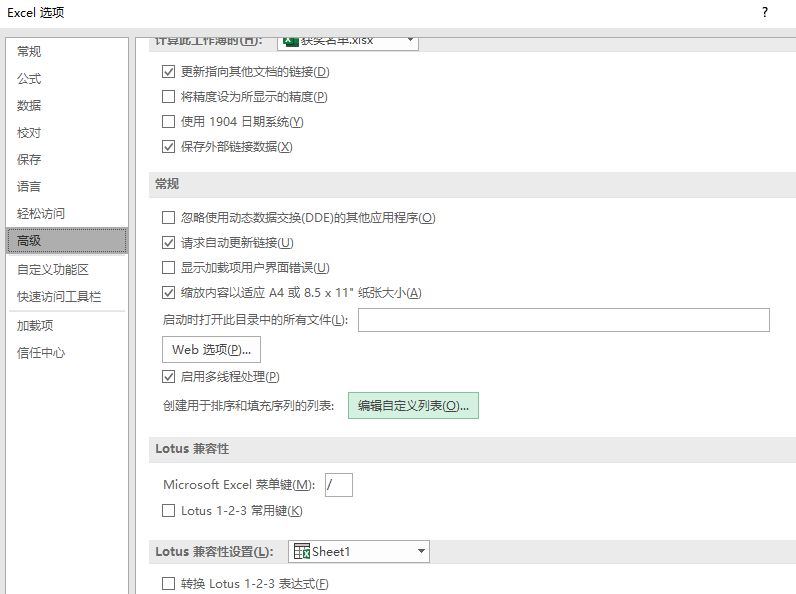The width and height of the screenshot is (796, 594).
Task: Click the Microsoft Excel 菜单键 input field
Action: [x=339, y=484]
